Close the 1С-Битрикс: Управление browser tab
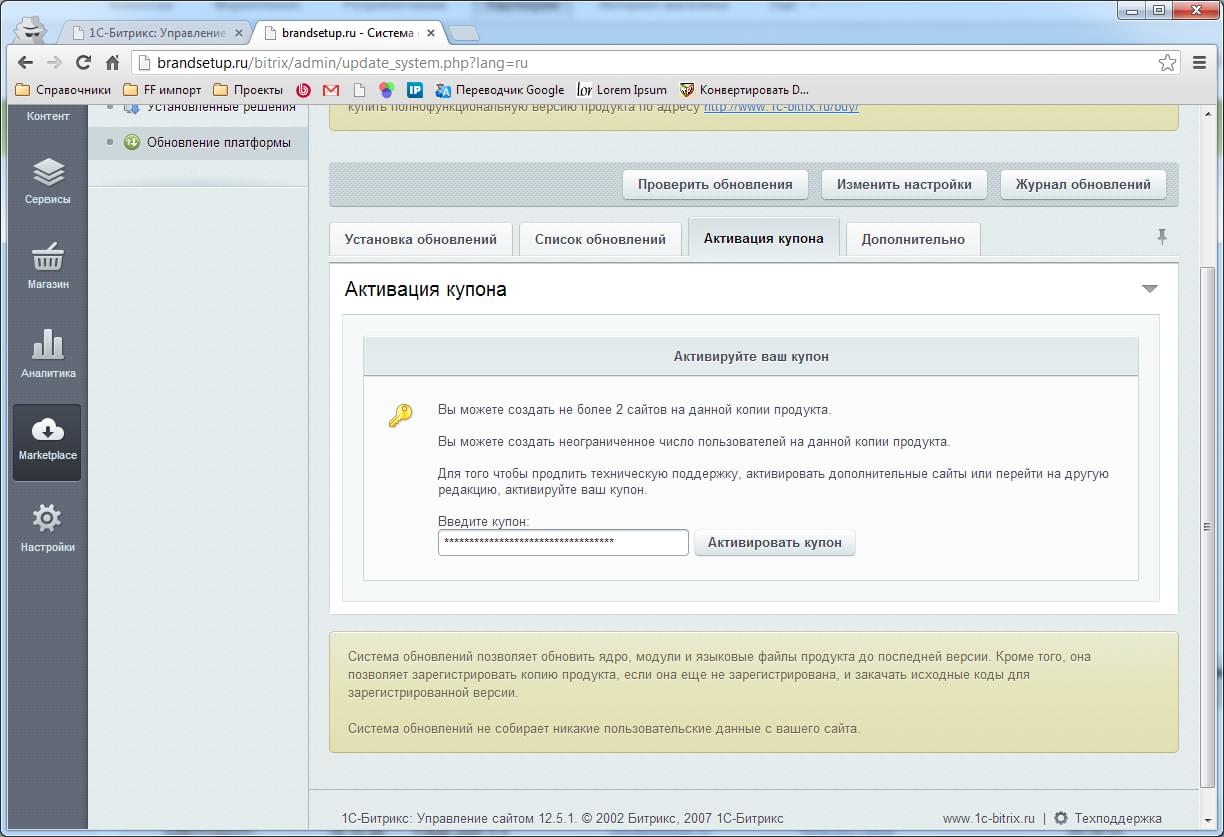This screenshot has width=1224, height=837. coord(238,32)
